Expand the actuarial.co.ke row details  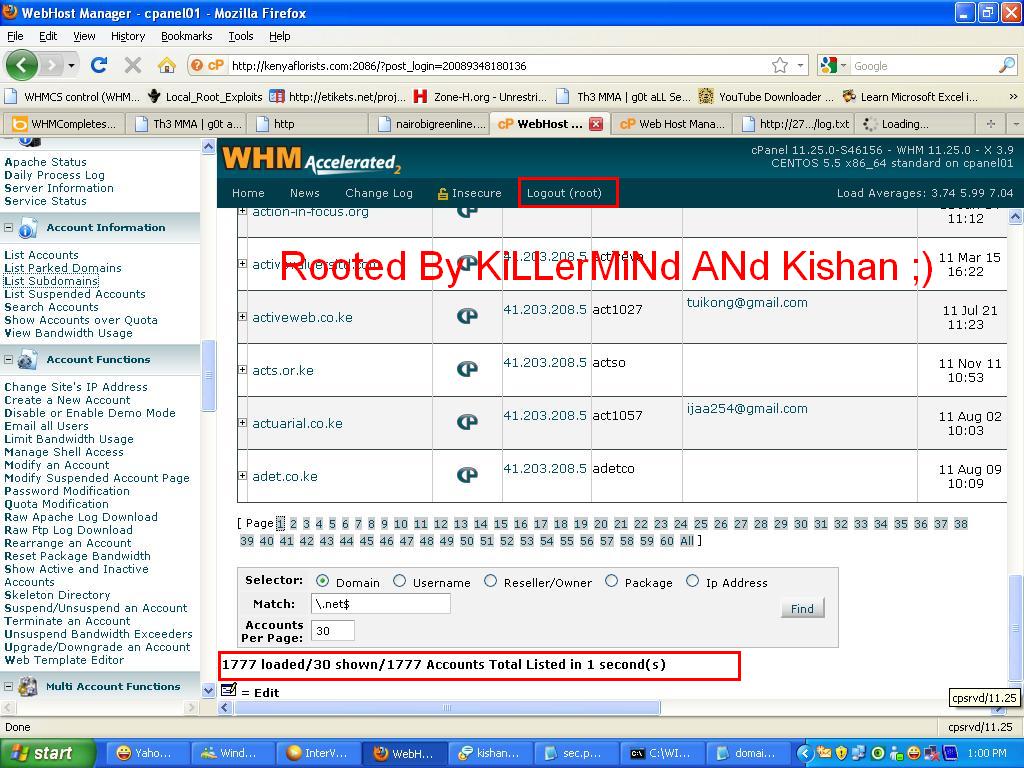[242, 423]
